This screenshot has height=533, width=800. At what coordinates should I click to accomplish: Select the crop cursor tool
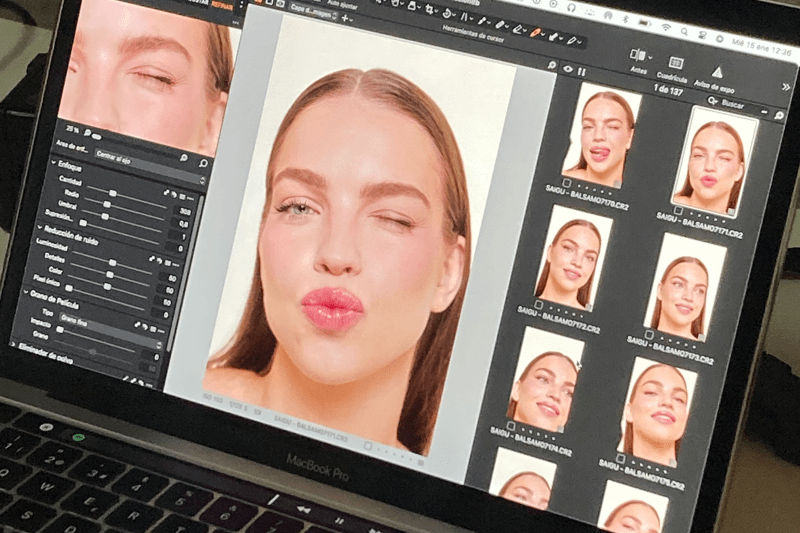pos(432,10)
